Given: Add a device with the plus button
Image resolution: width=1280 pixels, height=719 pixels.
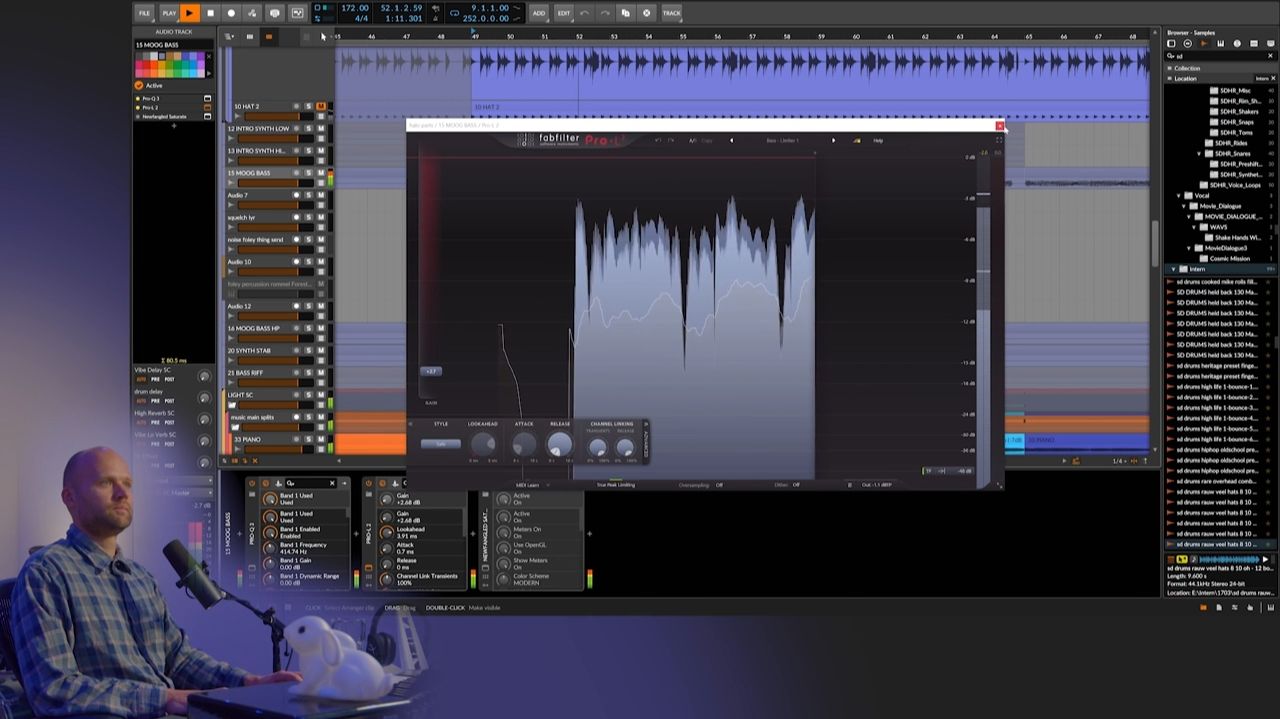Looking at the screenshot, I should [x=173, y=126].
